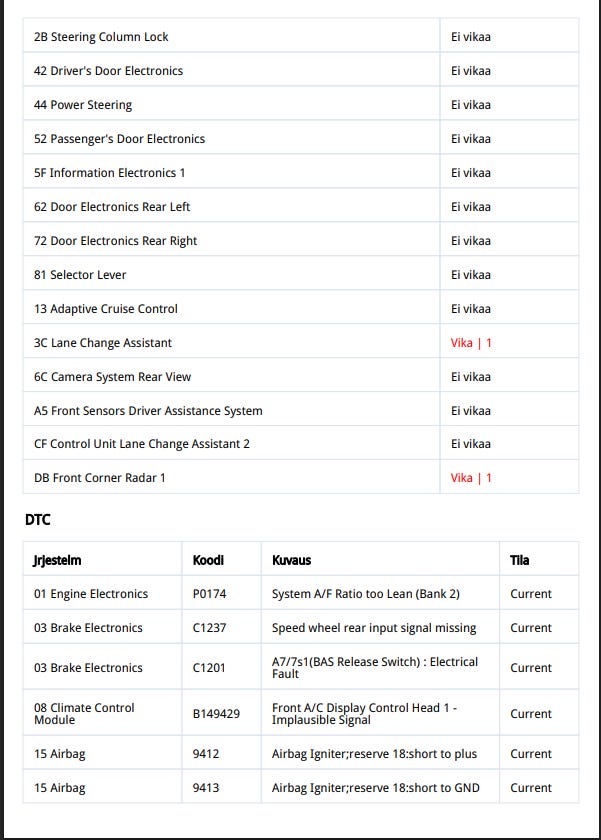Click red fault status for Front Corner Radar 1
The height and width of the screenshot is (840, 601).
pos(471,478)
